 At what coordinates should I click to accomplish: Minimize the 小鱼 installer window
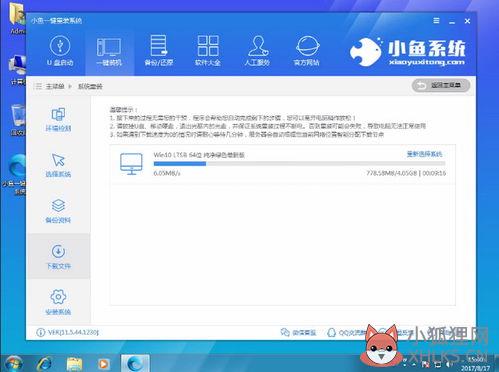(452, 21)
